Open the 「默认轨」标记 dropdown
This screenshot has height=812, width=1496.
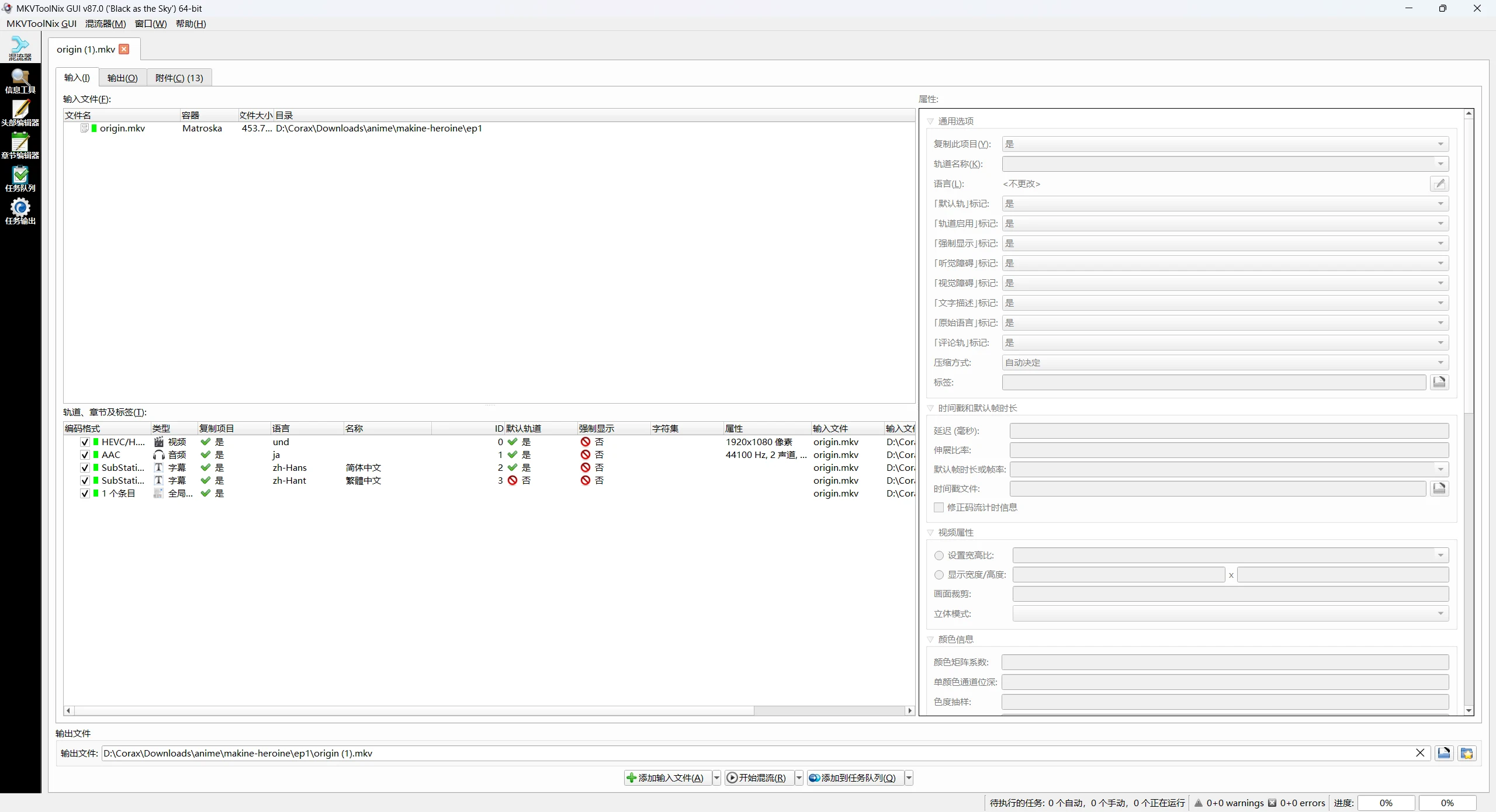[1225, 204]
